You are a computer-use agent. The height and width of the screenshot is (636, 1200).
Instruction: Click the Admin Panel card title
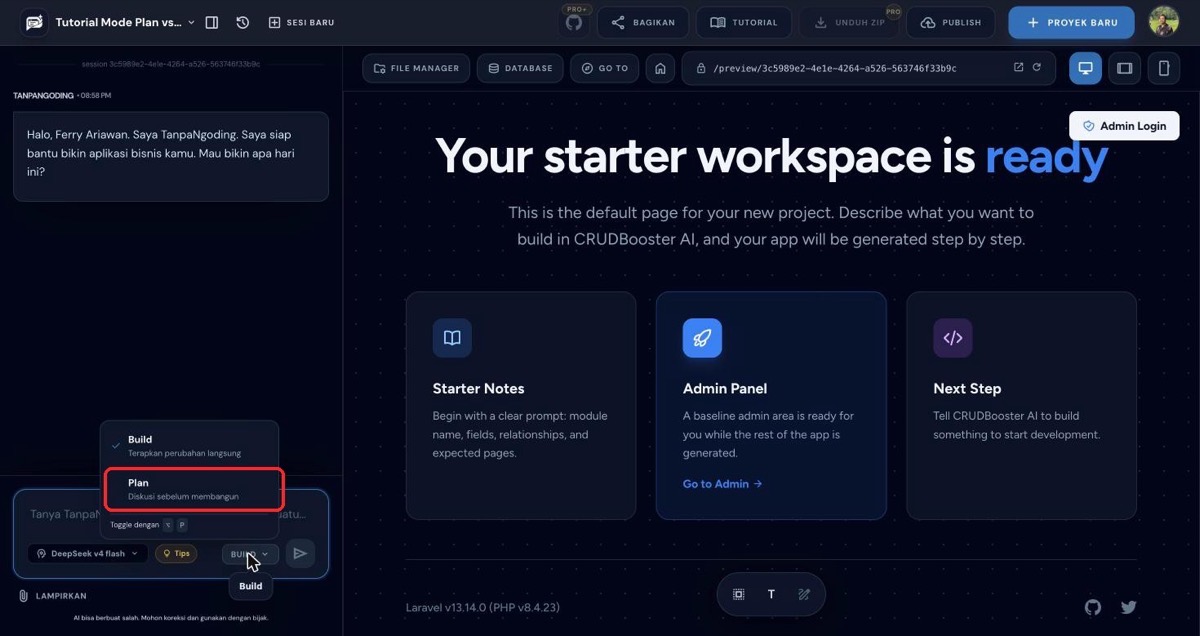click(725, 388)
